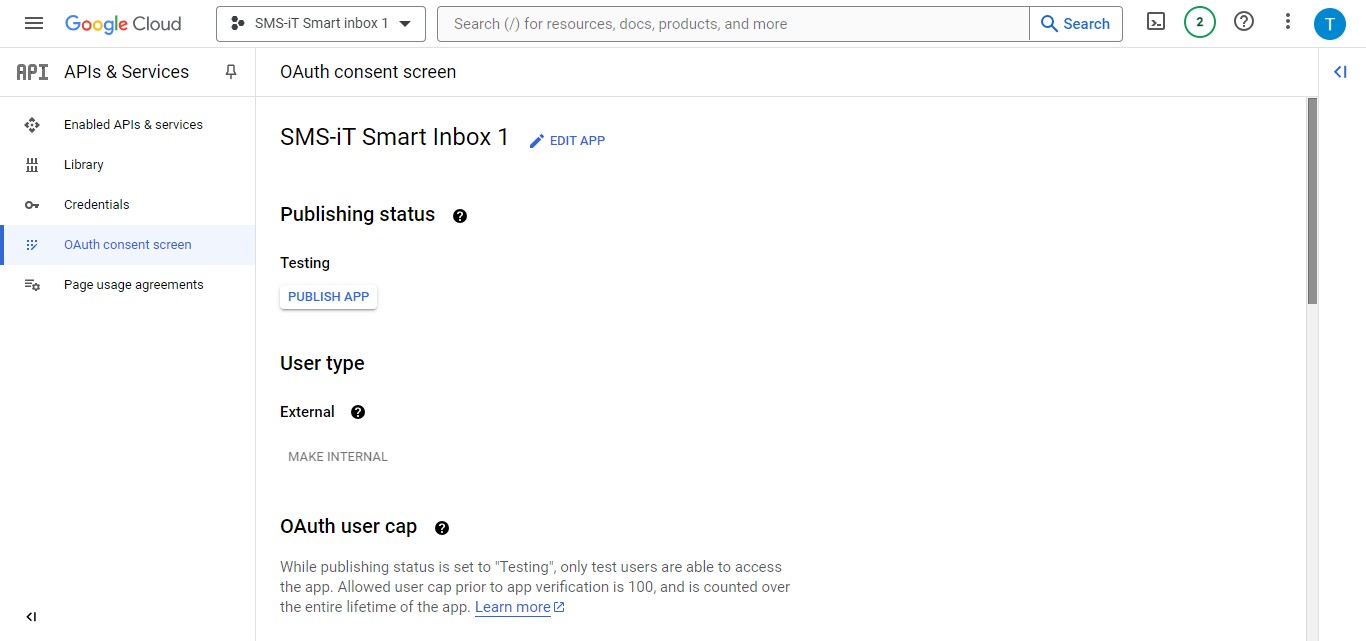Pin APIs & Services with pin icon

(x=231, y=72)
